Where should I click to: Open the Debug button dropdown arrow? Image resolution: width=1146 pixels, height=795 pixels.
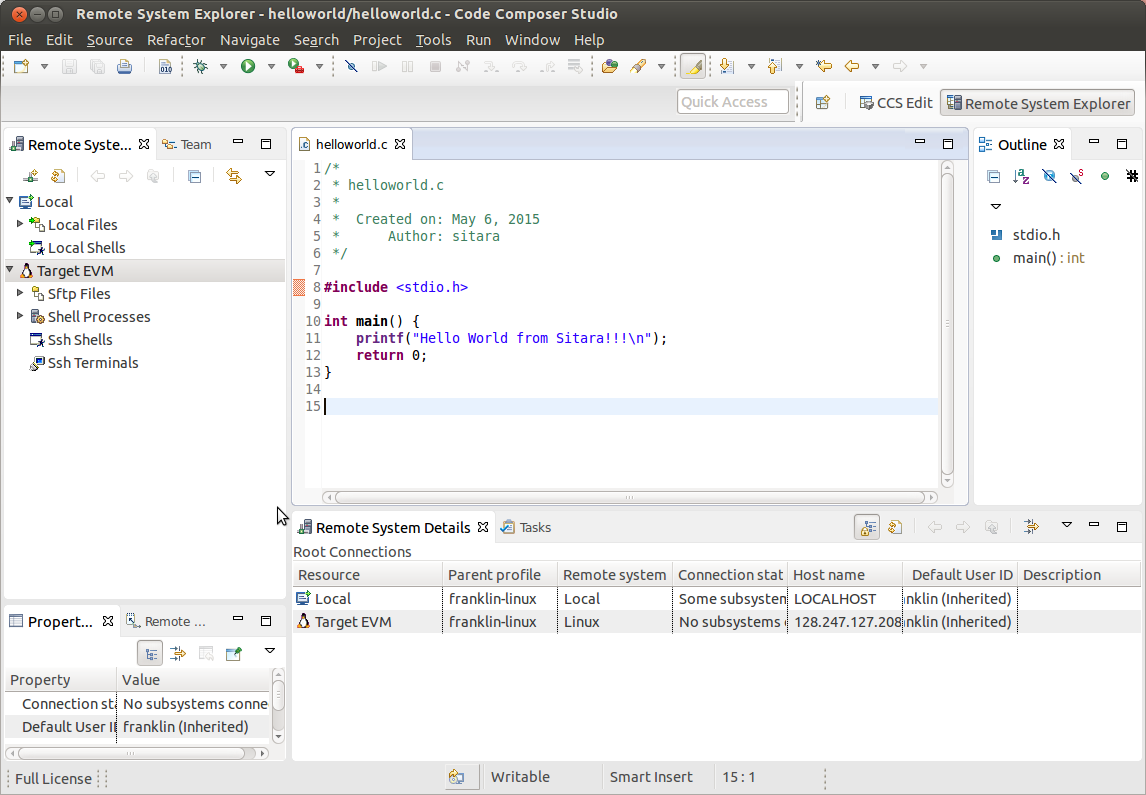coord(224,66)
